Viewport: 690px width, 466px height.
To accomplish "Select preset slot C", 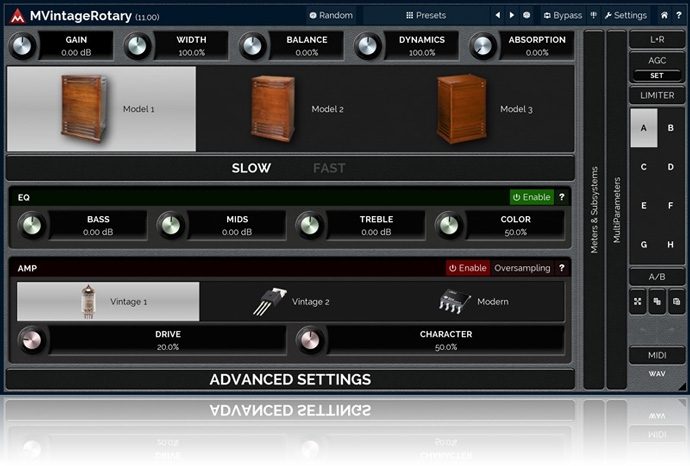I will point(644,167).
